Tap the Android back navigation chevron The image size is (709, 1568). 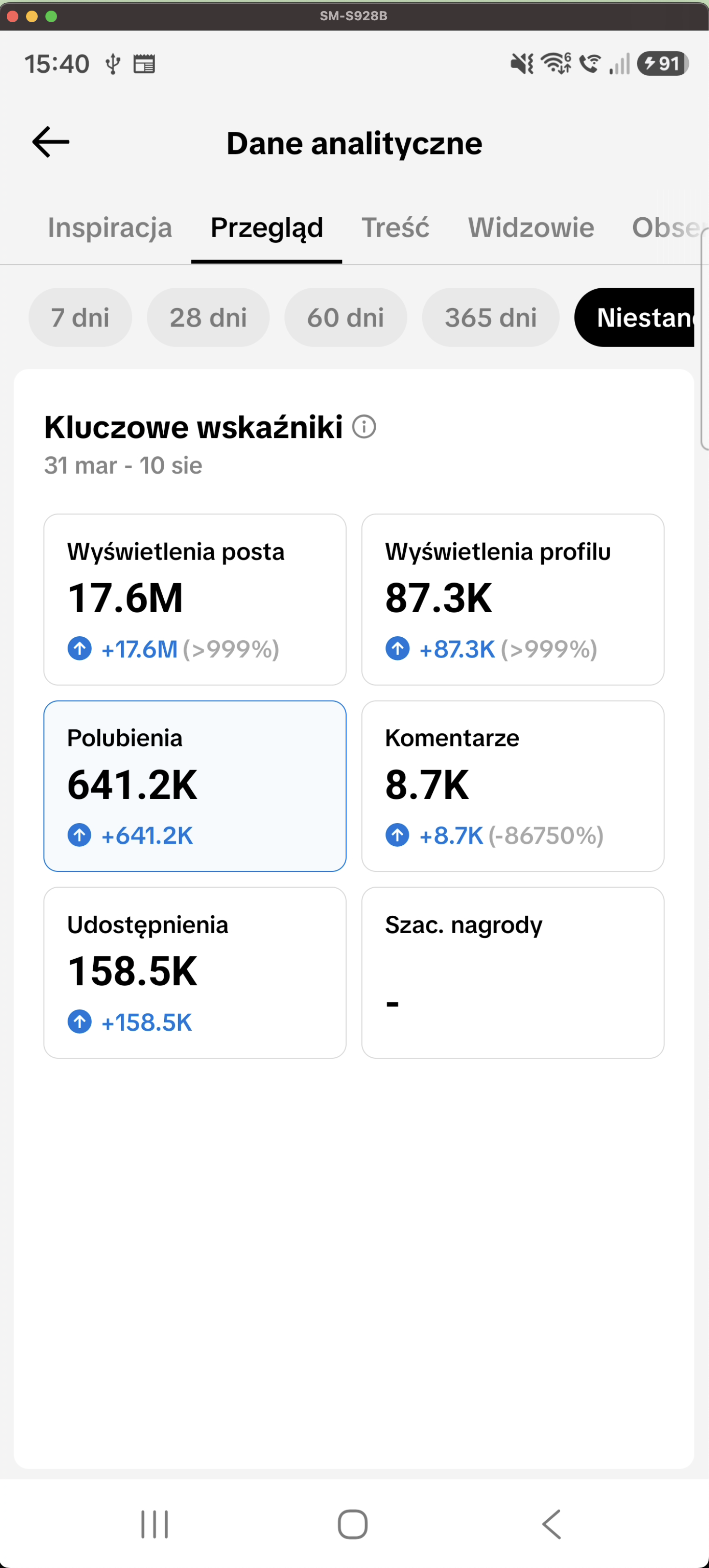[x=552, y=1525]
